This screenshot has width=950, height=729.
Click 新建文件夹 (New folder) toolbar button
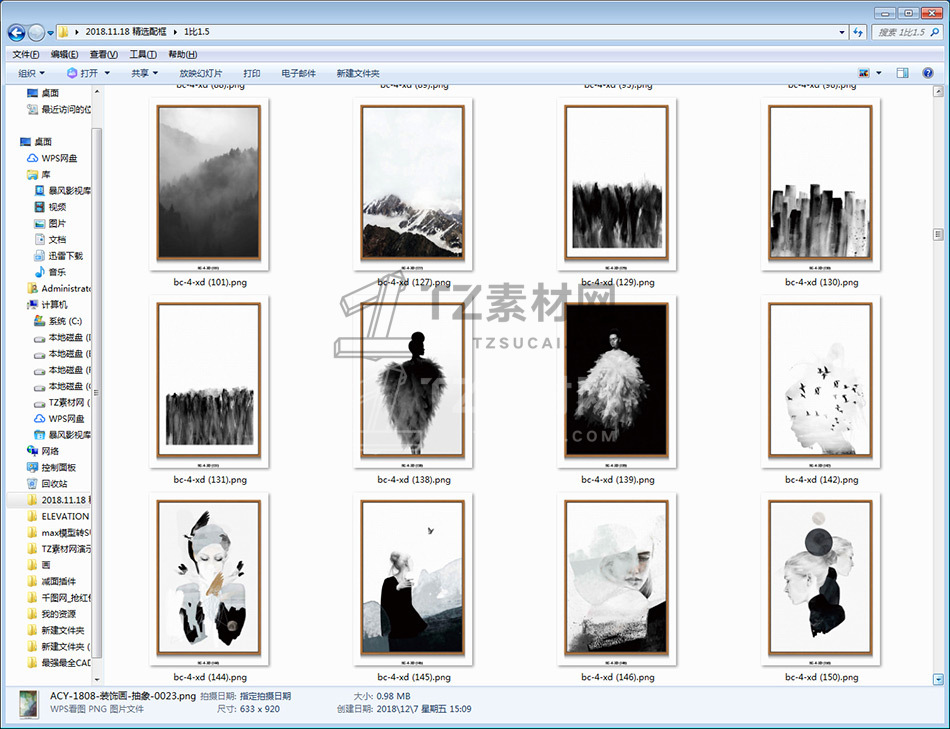coord(358,73)
